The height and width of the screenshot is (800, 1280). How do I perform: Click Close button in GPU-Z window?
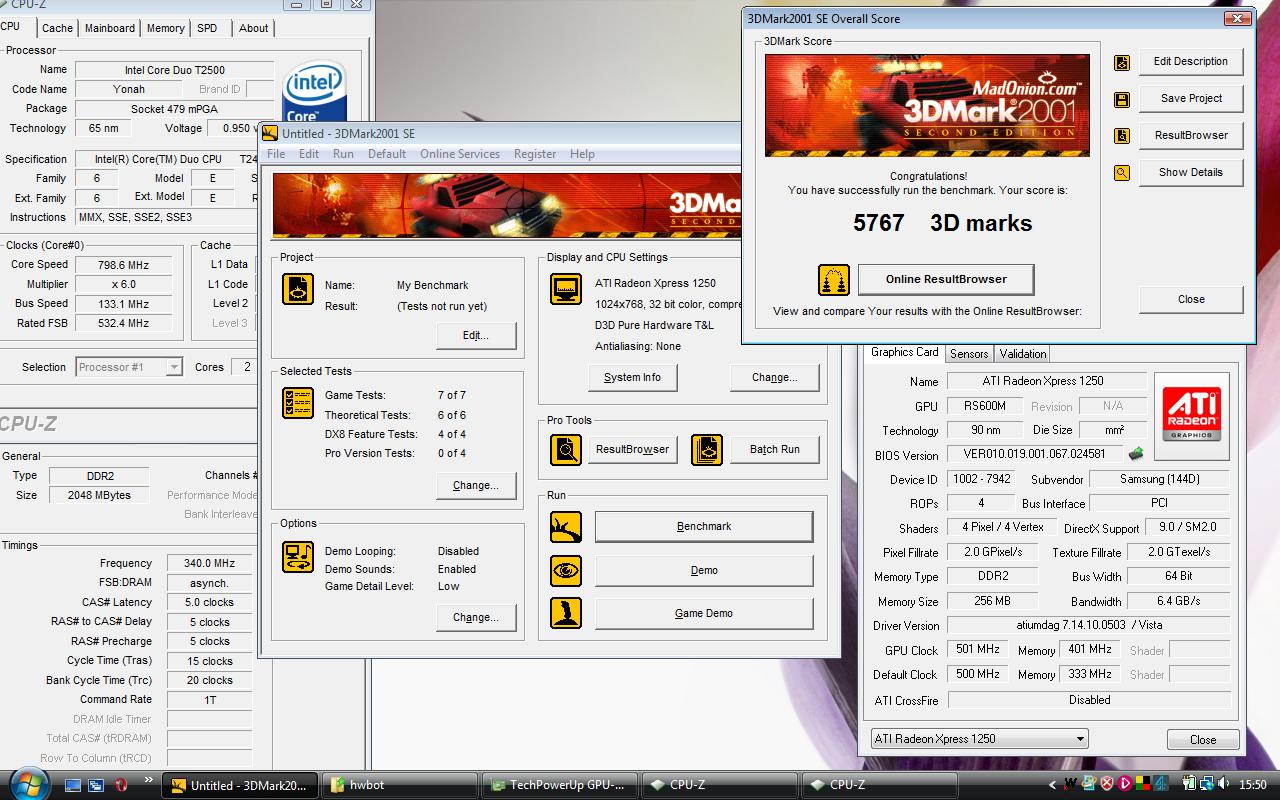tap(1203, 740)
